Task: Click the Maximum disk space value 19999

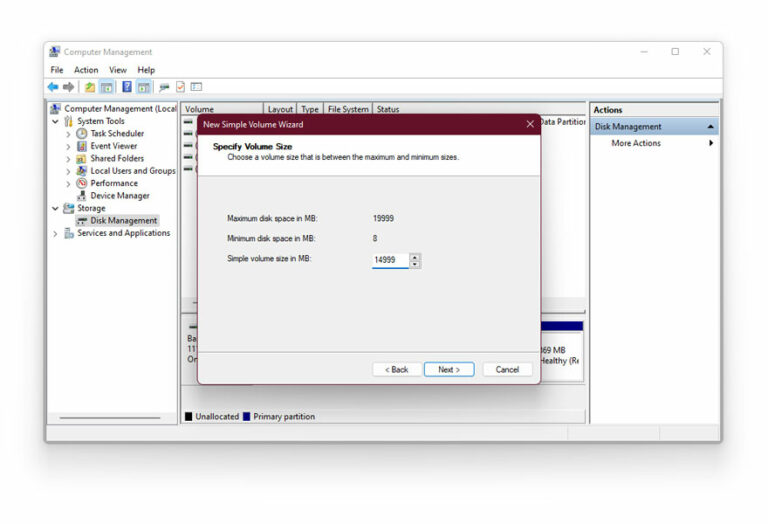Action: tap(383, 218)
